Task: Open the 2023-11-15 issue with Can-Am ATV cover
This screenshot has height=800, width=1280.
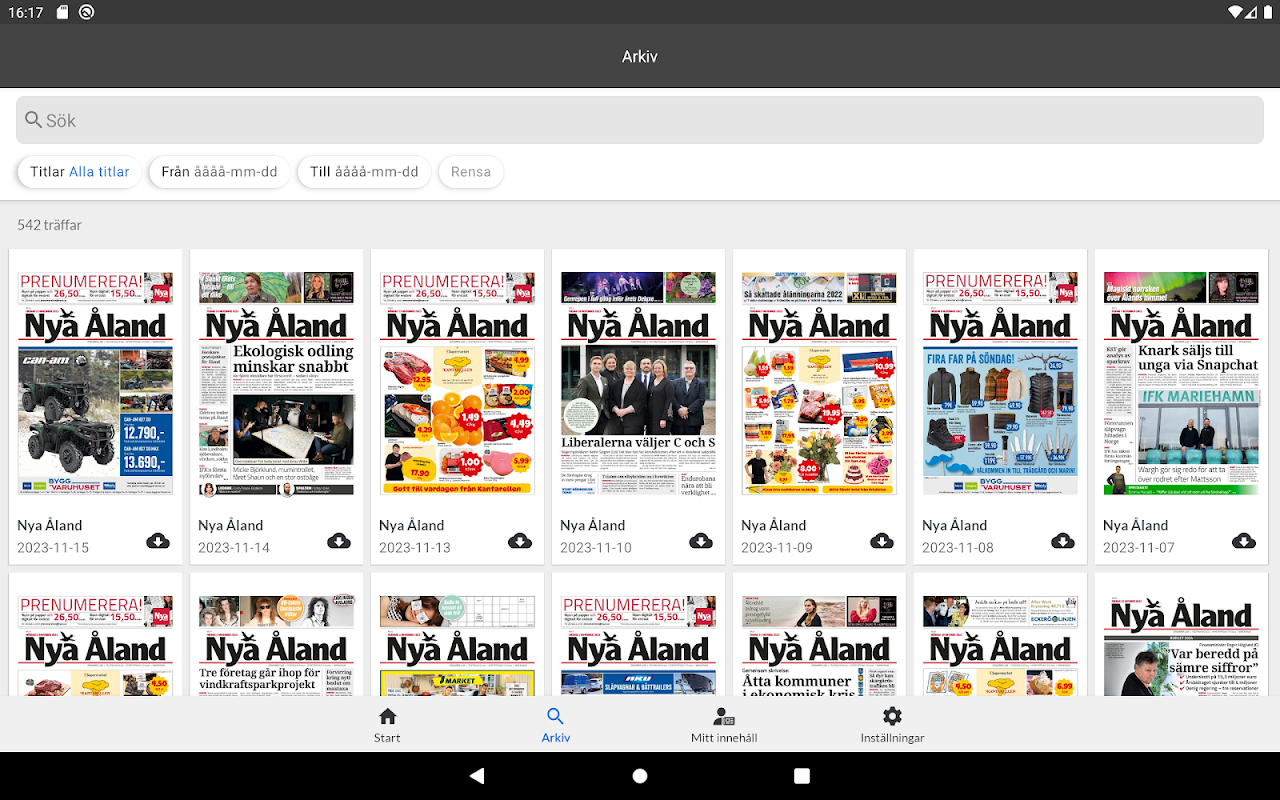Action: [x=96, y=383]
